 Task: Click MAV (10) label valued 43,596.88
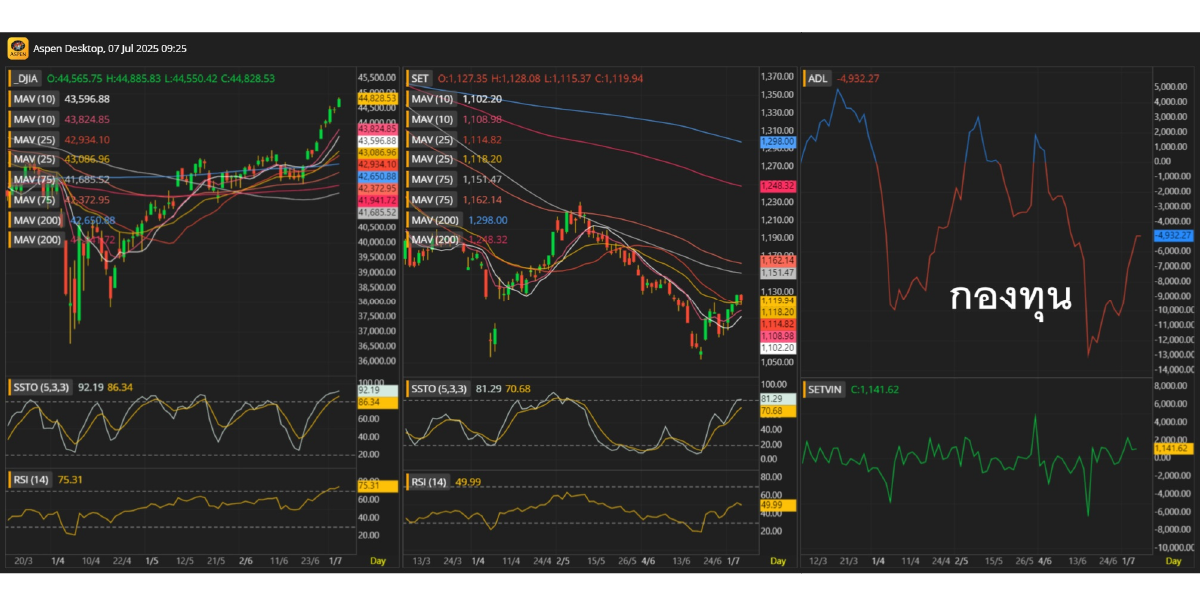pyautogui.click(x=34, y=99)
